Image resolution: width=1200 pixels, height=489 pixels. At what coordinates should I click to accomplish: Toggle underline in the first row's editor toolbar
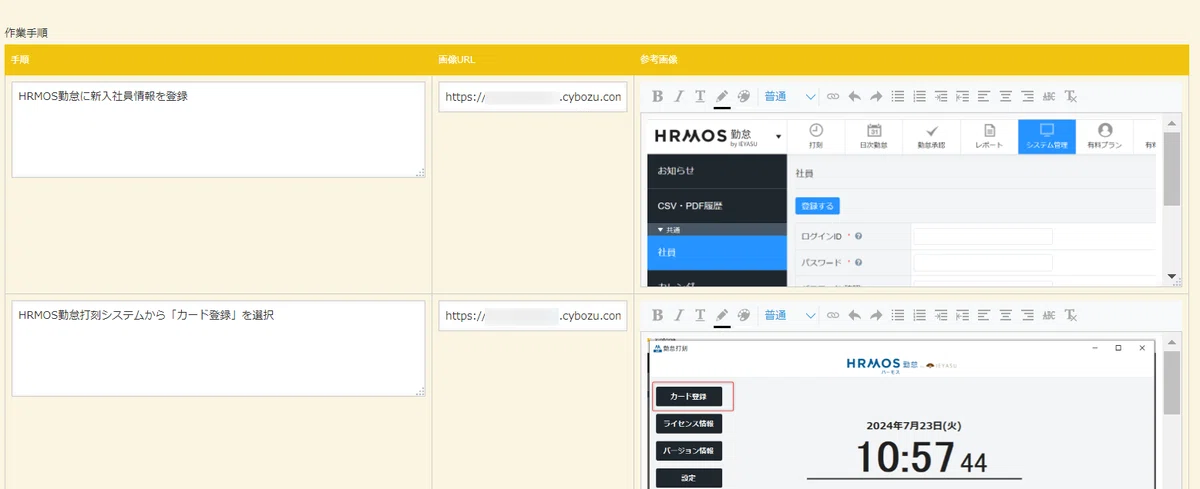tap(700, 97)
